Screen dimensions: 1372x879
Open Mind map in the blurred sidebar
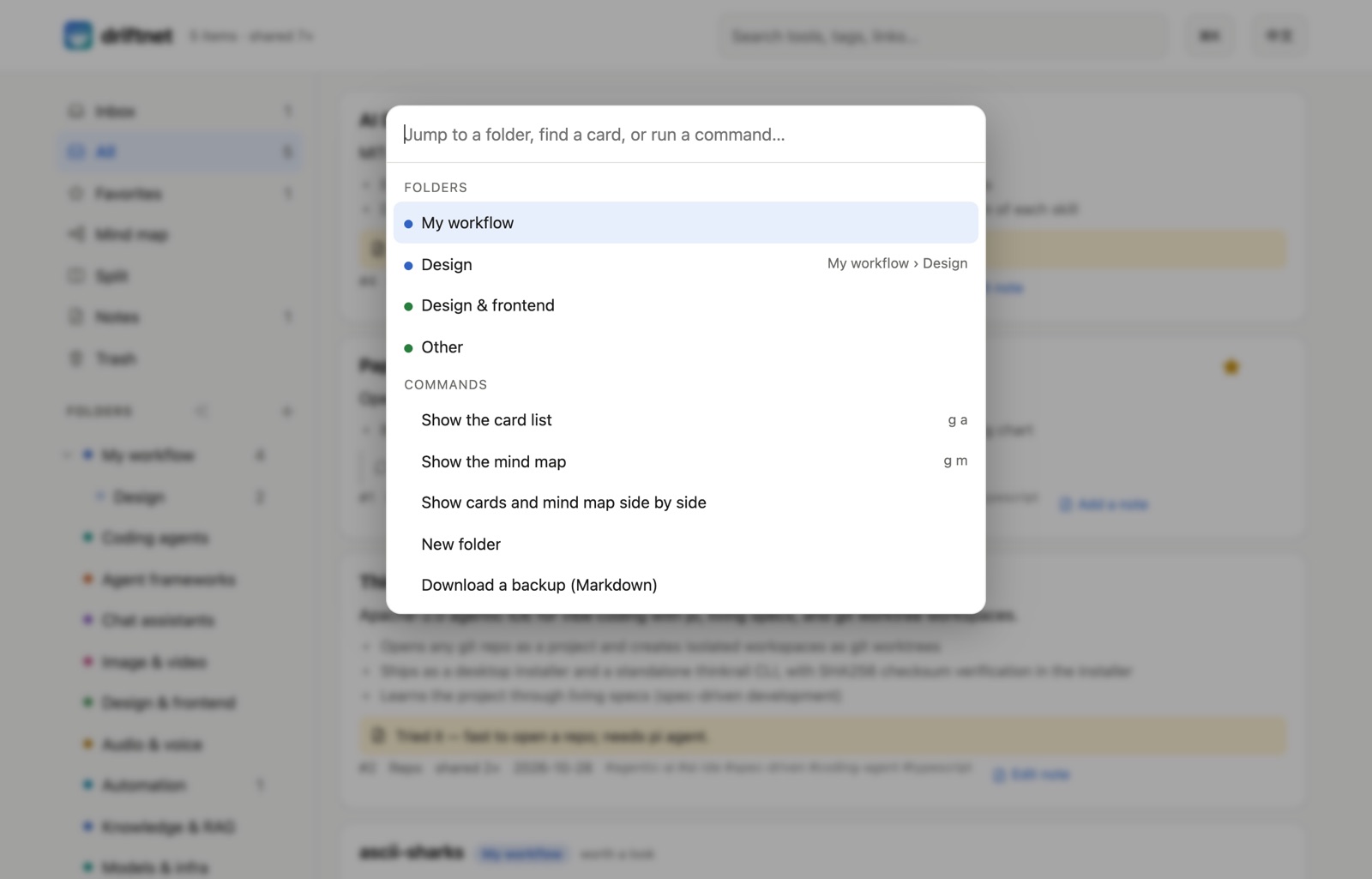point(180,235)
